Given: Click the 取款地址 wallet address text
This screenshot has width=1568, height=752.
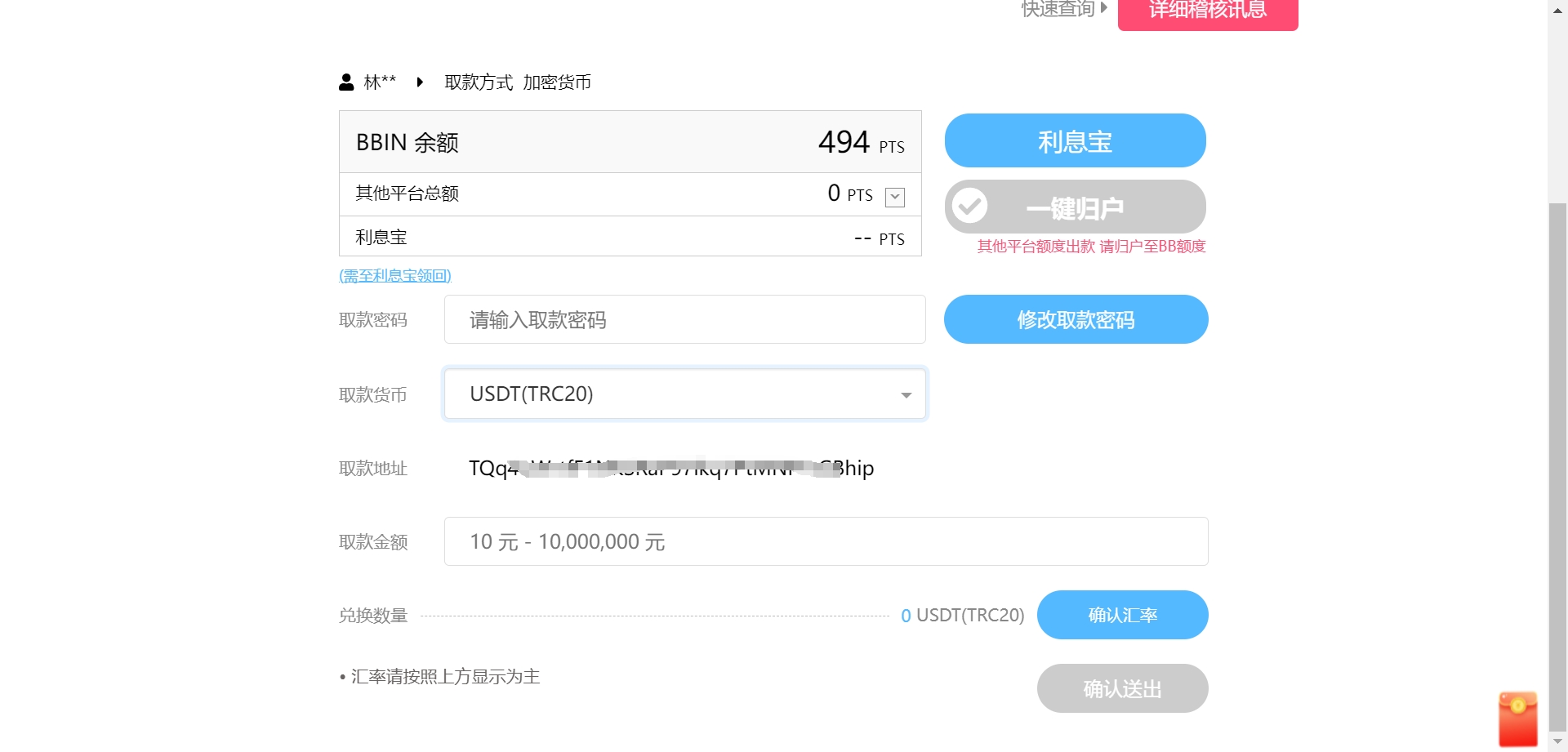Looking at the screenshot, I should [x=671, y=468].
